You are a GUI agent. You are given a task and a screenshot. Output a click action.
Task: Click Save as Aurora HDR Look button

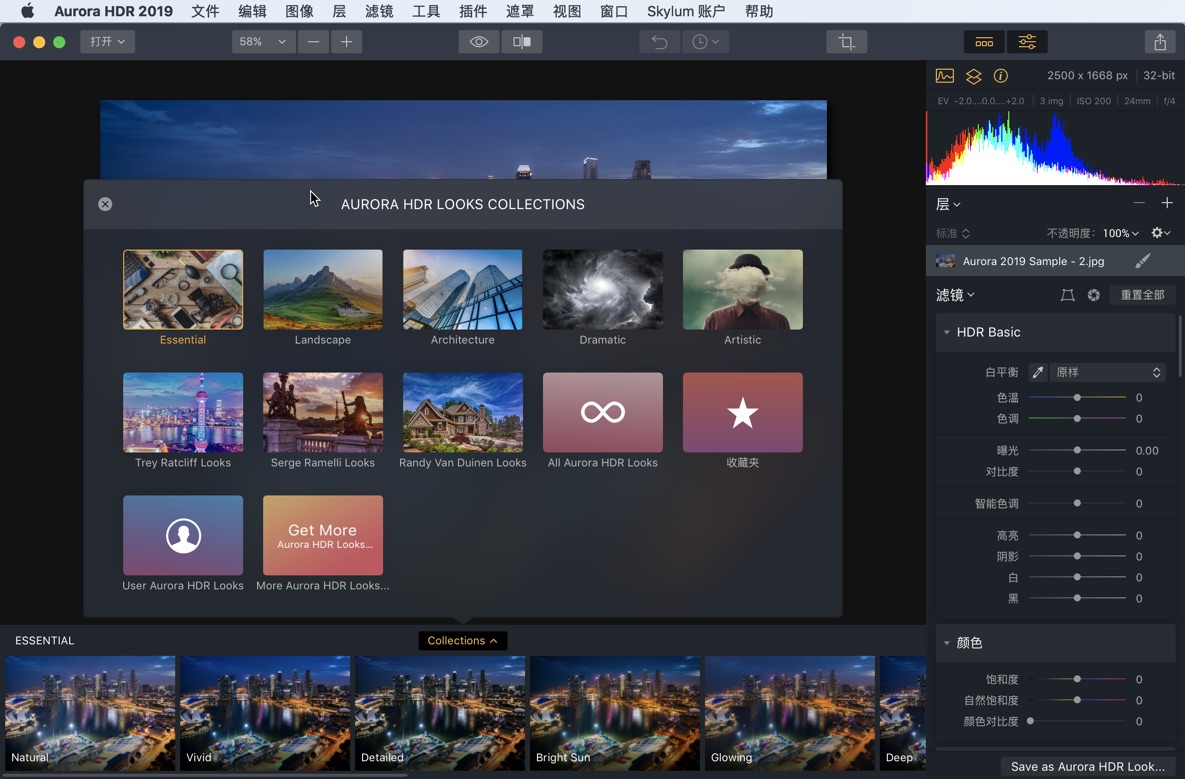(1088, 766)
